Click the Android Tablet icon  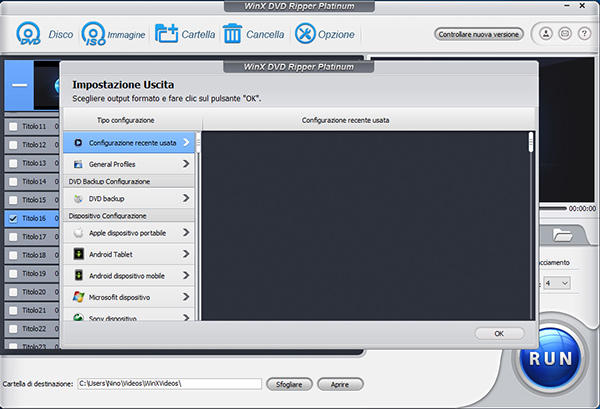(78, 254)
